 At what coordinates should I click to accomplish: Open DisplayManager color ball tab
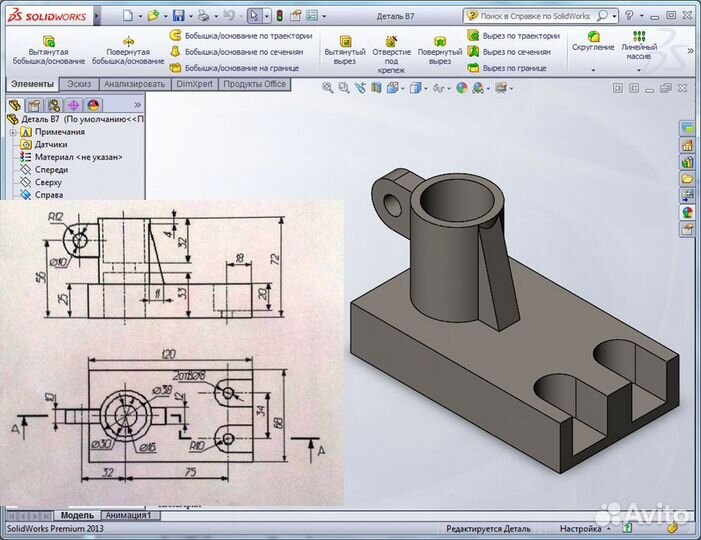(93, 105)
